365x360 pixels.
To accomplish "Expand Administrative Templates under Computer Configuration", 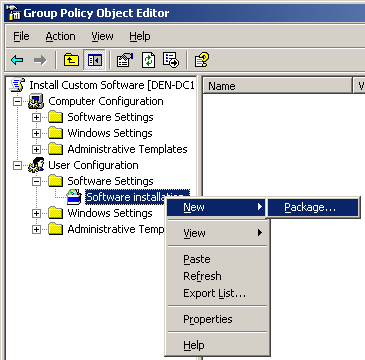I will 36,149.
